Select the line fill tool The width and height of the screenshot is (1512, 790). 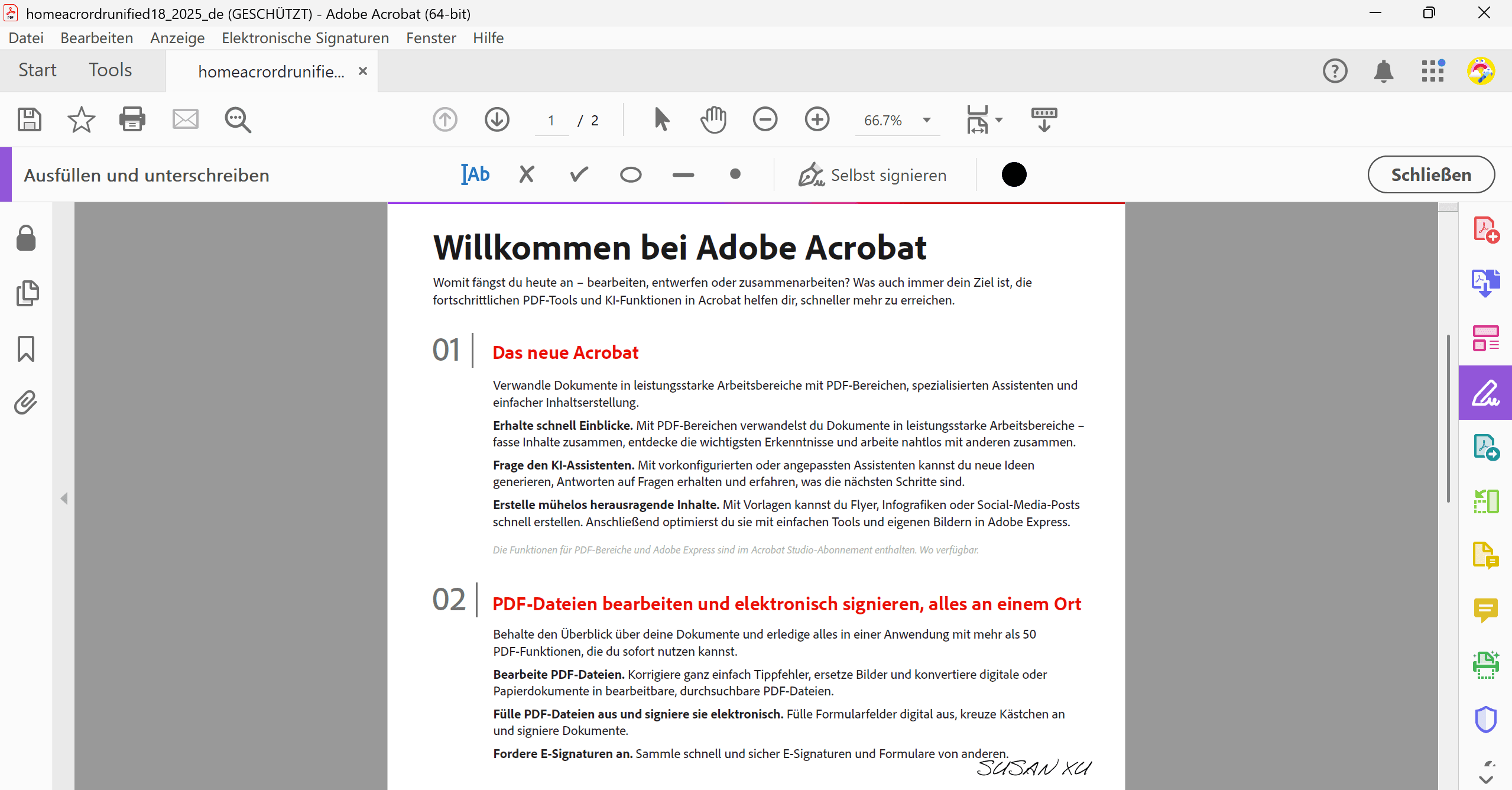(x=683, y=175)
